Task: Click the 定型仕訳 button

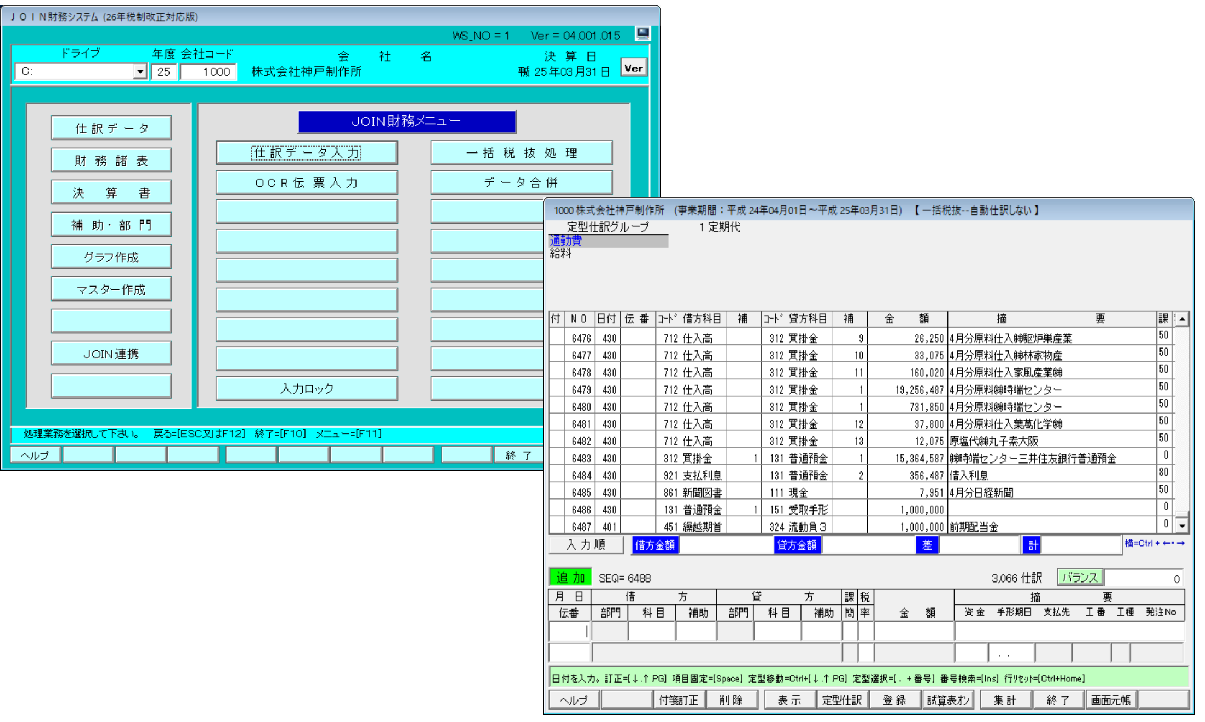Action: point(841,700)
